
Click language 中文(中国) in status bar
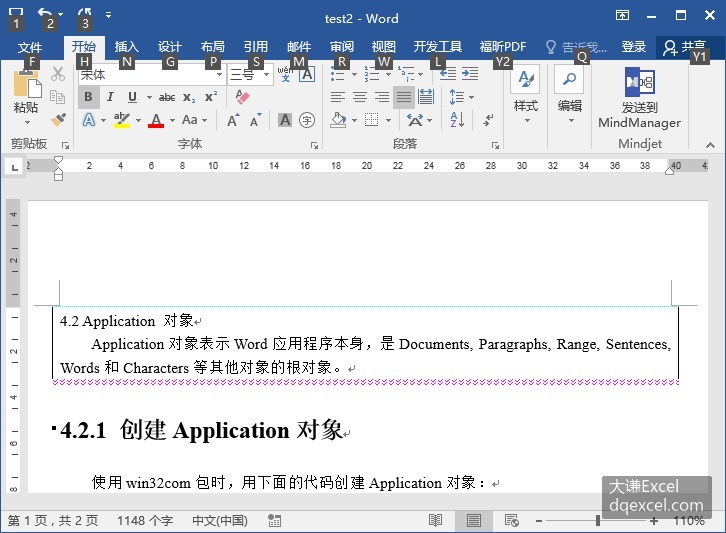(x=220, y=520)
